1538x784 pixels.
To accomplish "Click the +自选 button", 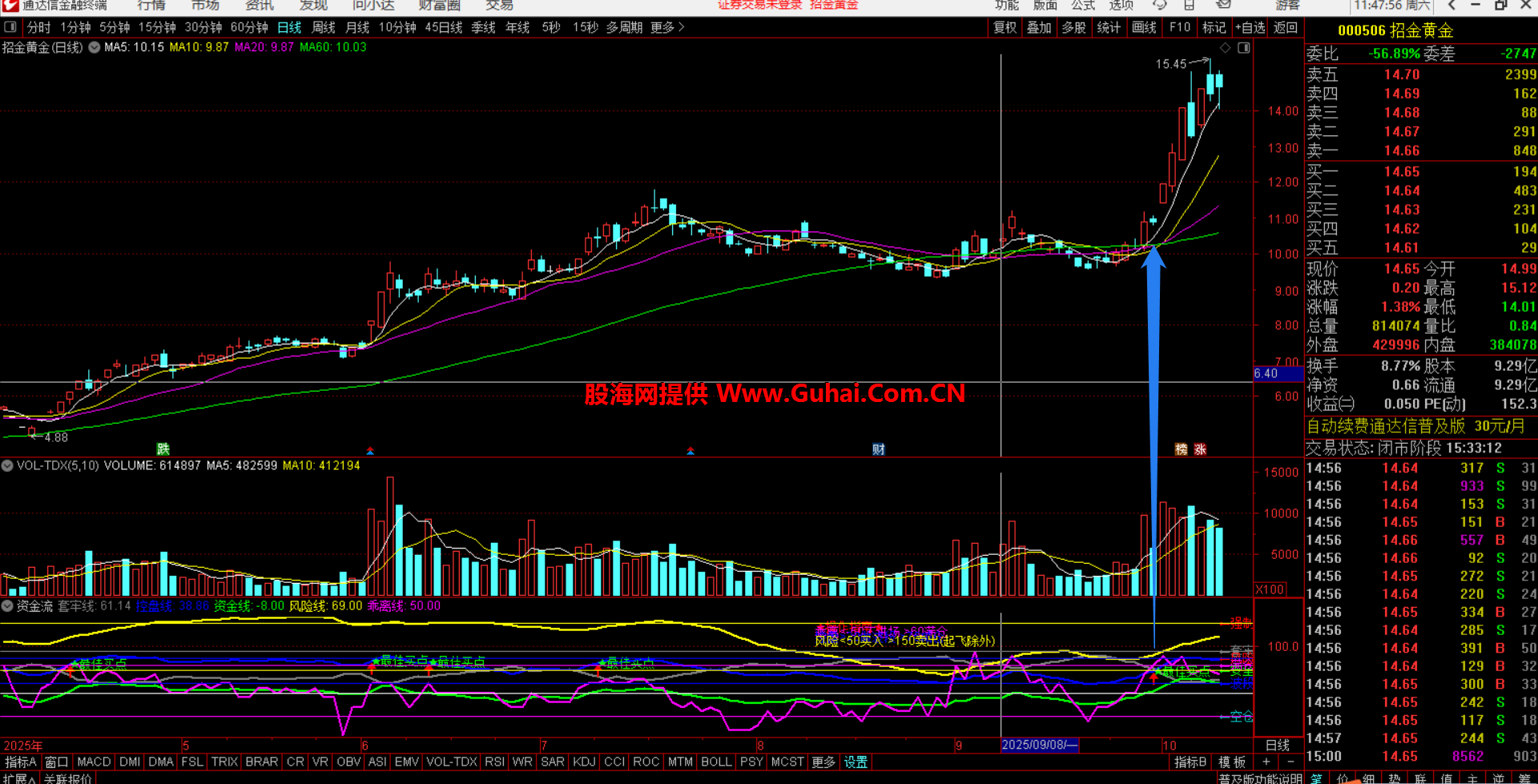I will click(1250, 27).
